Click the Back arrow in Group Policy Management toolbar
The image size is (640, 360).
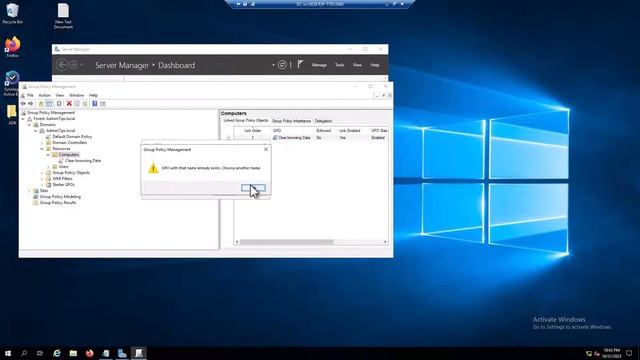(23, 104)
